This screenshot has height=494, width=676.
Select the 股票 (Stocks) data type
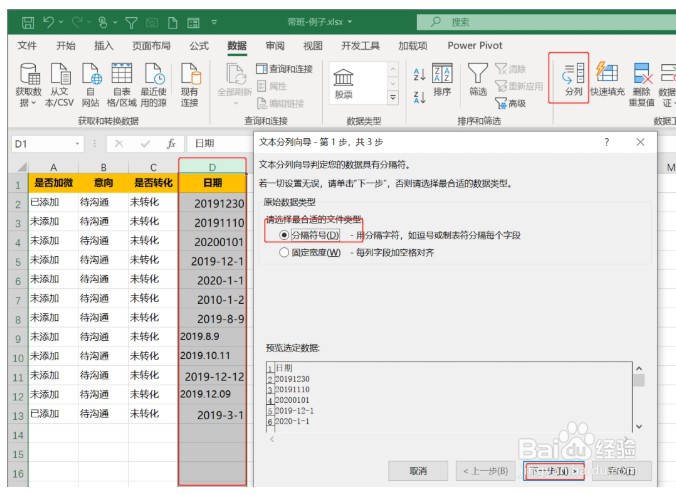tap(344, 84)
